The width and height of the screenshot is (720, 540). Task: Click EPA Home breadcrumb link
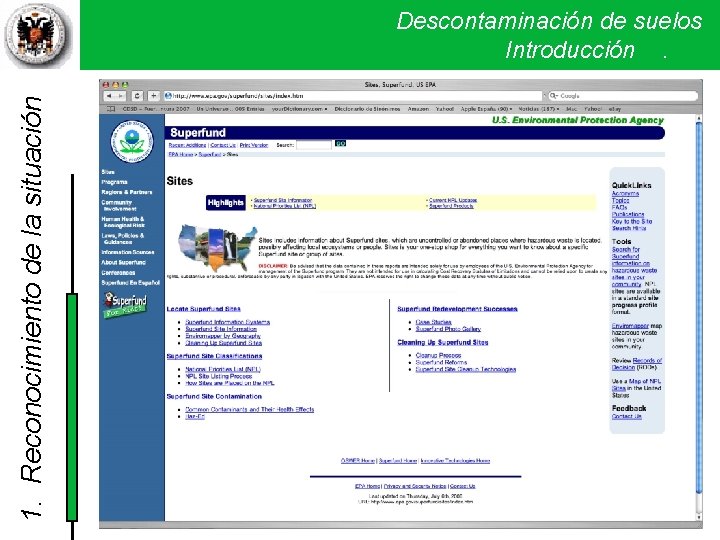coord(180,155)
